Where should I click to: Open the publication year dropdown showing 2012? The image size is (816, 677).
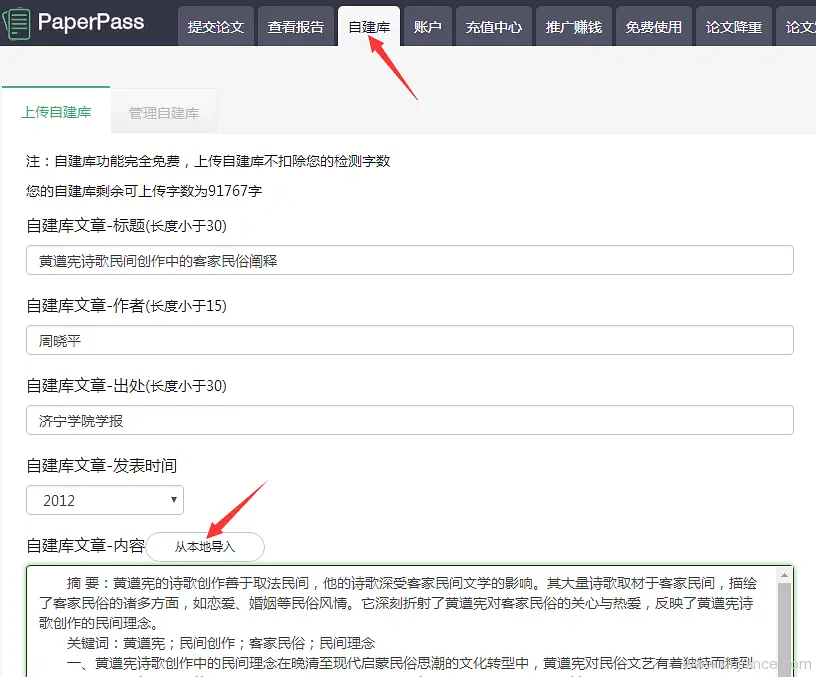click(105, 500)
